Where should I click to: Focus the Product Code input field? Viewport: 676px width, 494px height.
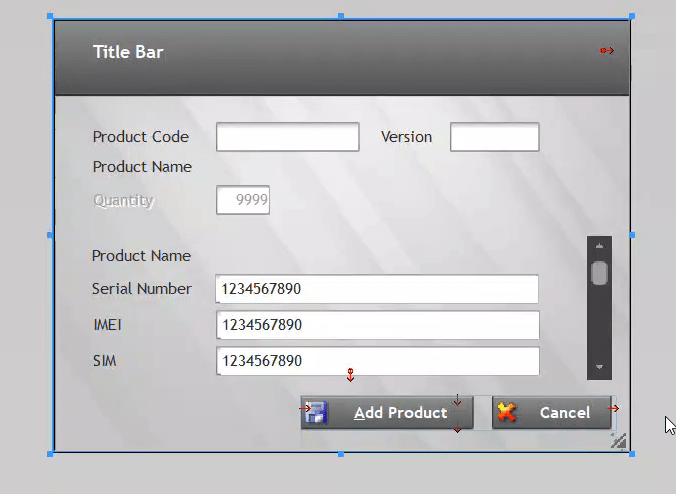point(288,137)
